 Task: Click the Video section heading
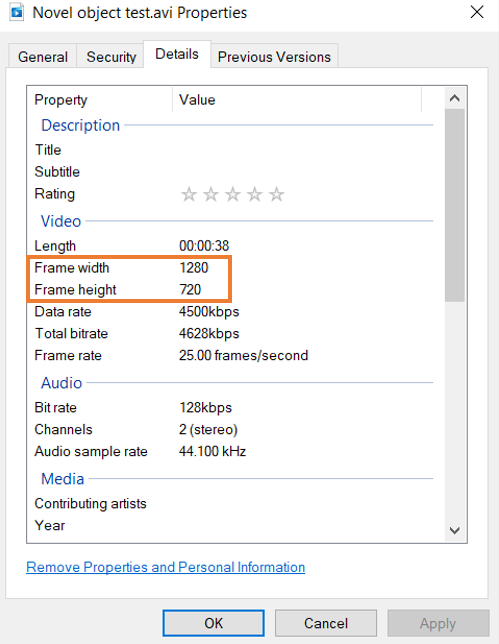click(61, 221)
